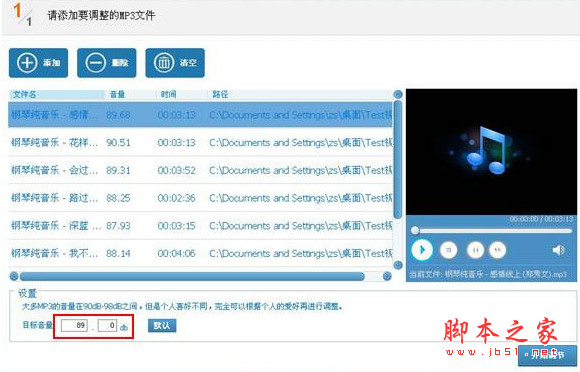
Task: Click the 清空 trash clear-list button
Action: (x=175, y=63)
